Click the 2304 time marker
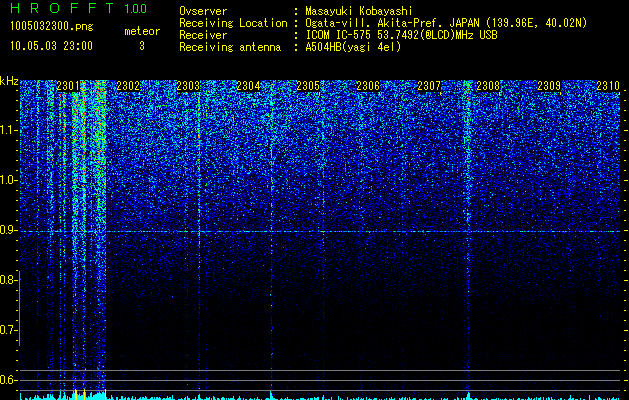Screen dimensions: 629x400 click(248, 86)
